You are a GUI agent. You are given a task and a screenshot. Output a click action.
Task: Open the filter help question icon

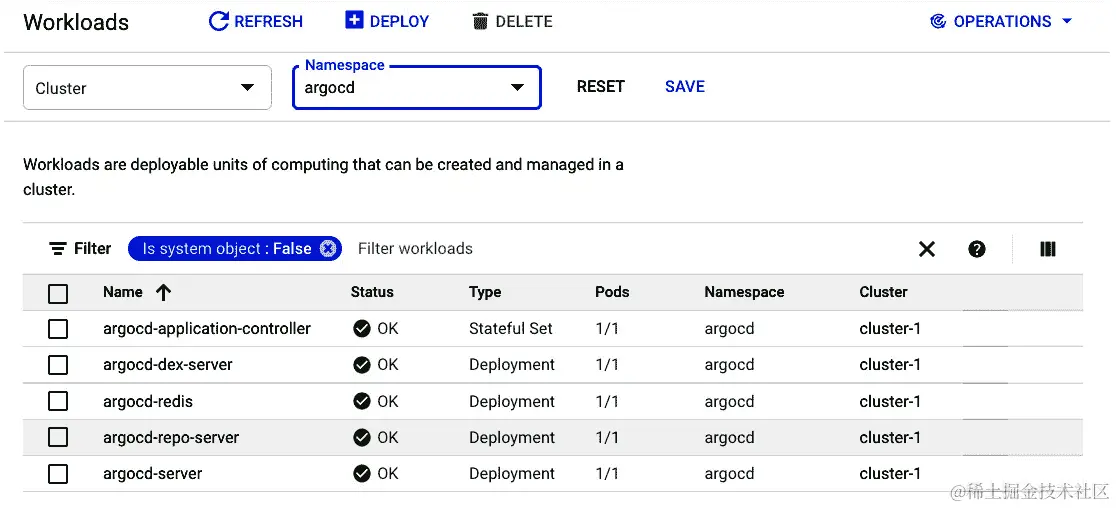pyautogui.click(x=977, y=249)
